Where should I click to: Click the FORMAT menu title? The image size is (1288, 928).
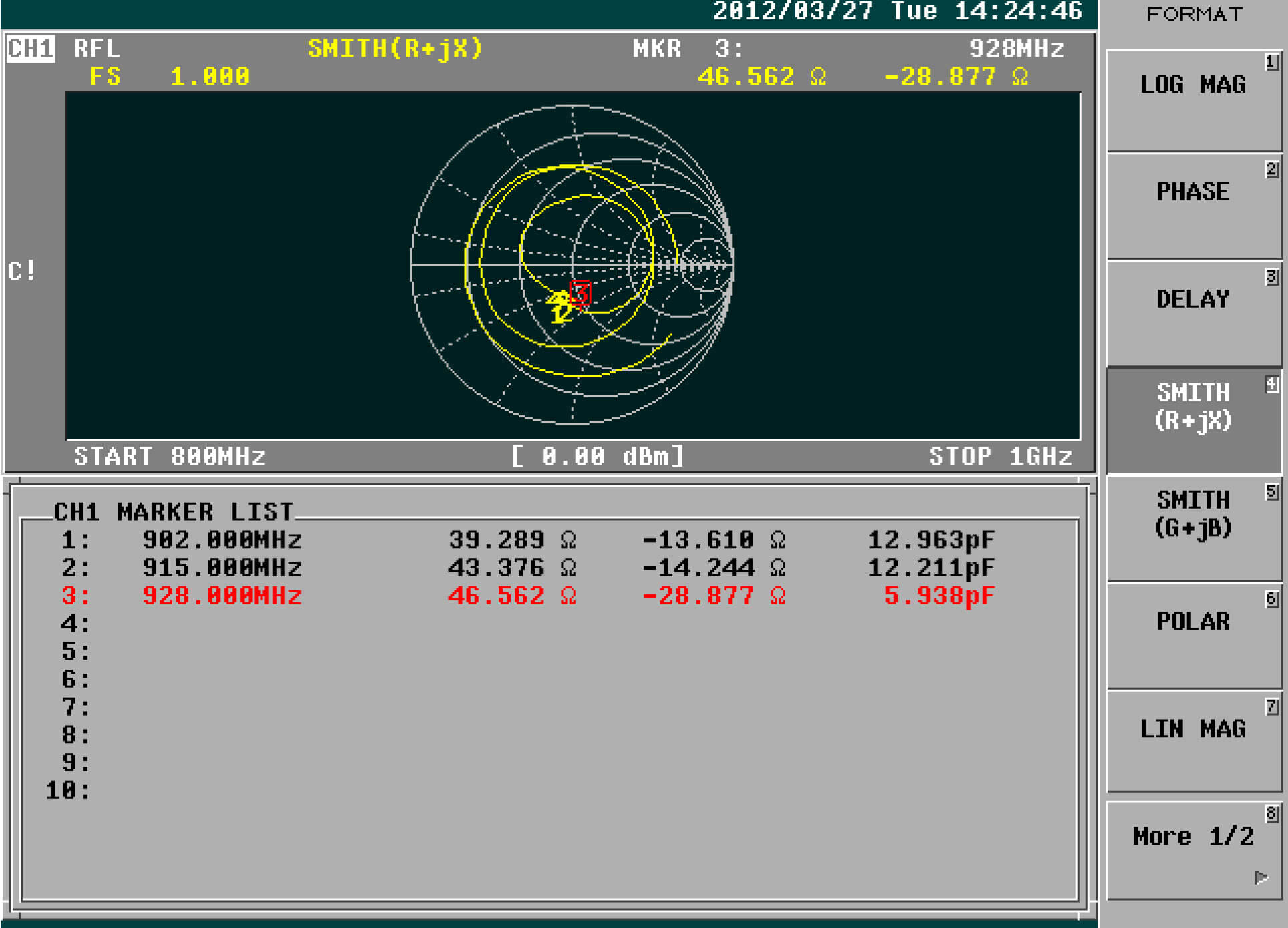(x=1195, y=14)
